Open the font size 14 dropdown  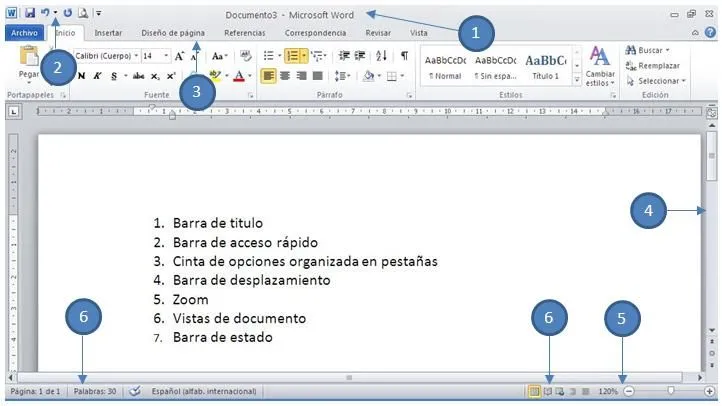(x=166, y=56)
